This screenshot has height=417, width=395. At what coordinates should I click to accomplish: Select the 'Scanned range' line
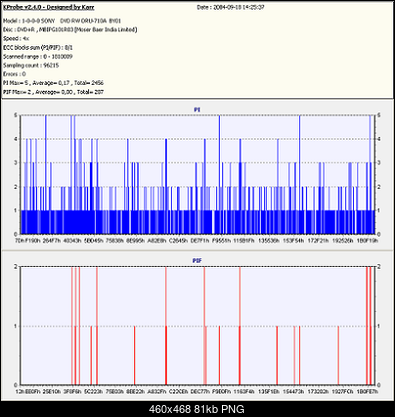point(38,57)
